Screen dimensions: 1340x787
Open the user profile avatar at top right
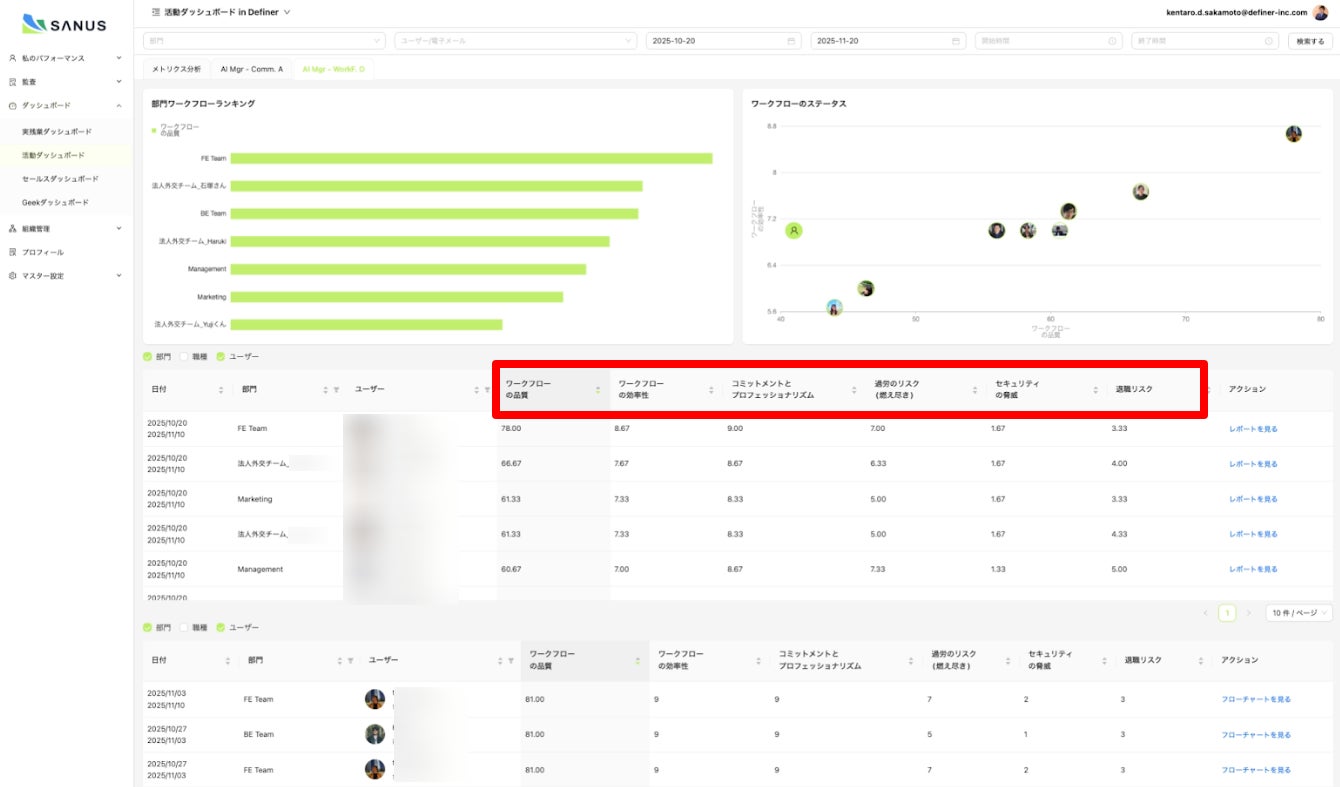point(1320,12)
